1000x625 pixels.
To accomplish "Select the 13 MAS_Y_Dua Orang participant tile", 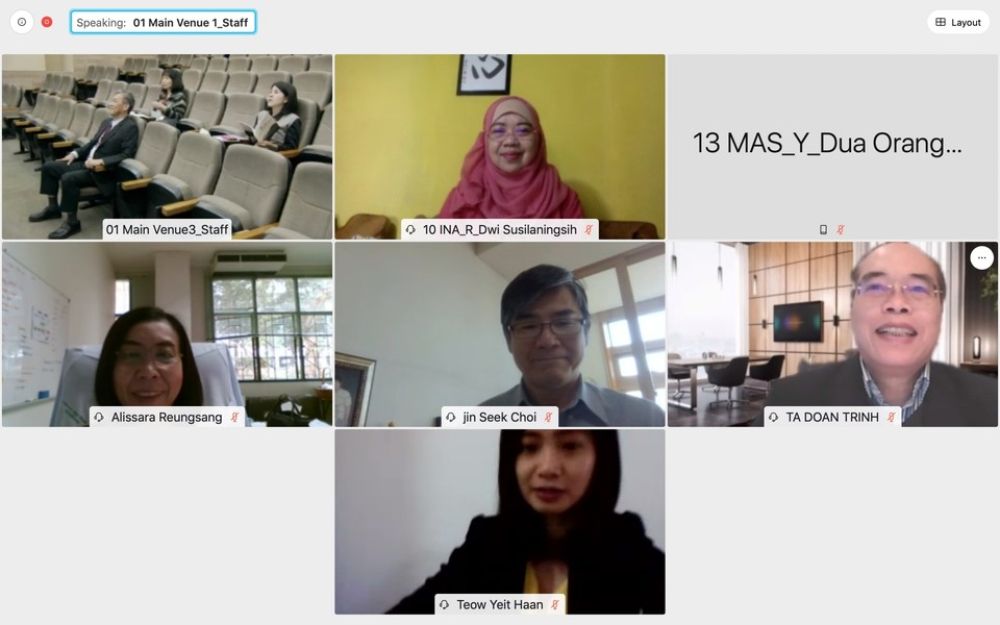I will click(833, 147).
